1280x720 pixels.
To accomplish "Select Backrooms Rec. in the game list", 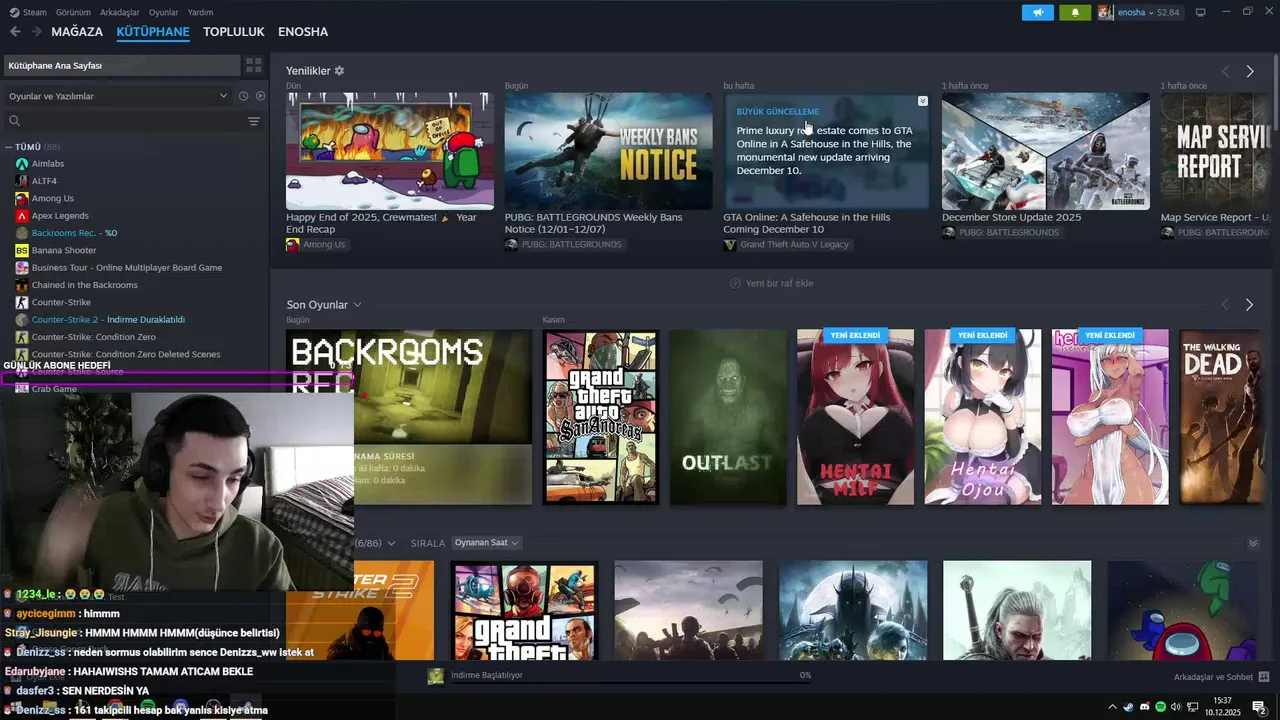I will 74,233.
